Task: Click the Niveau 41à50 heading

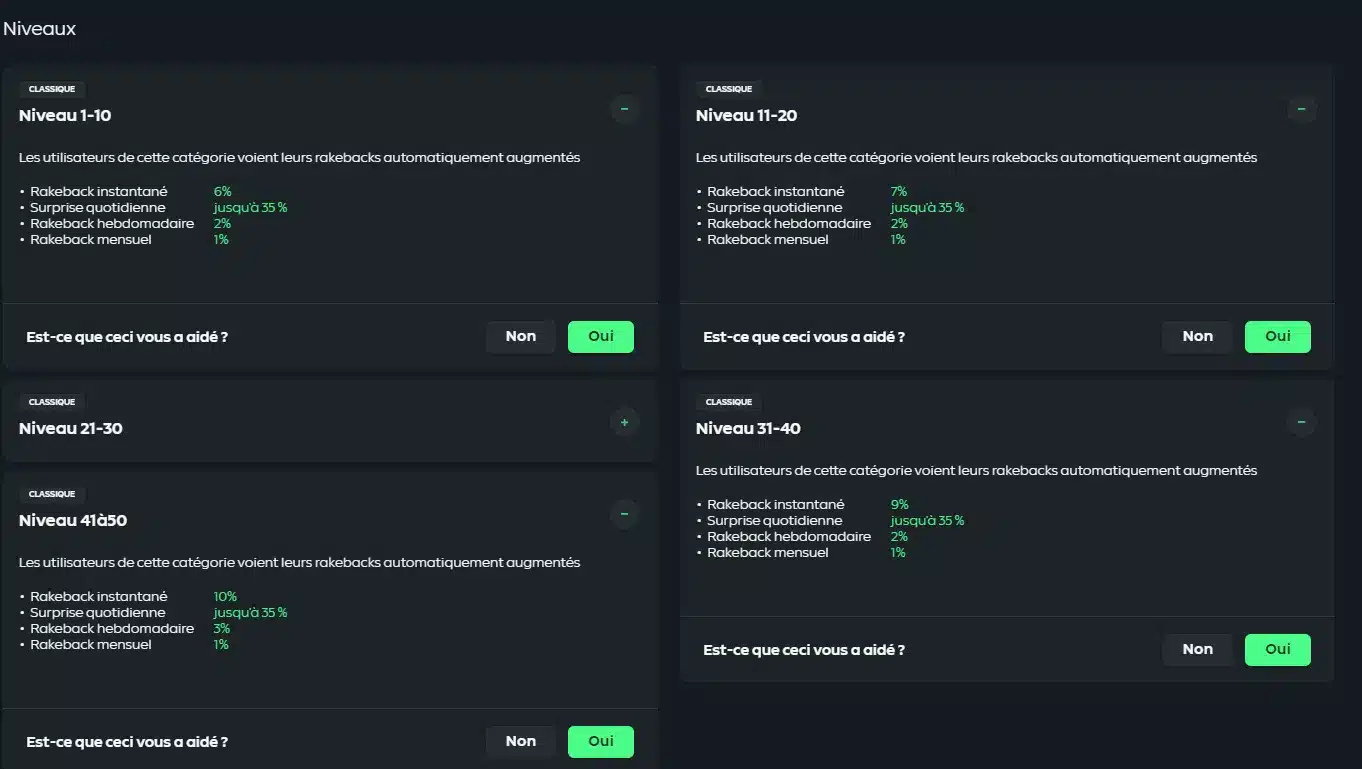Action: pos(73,521)
